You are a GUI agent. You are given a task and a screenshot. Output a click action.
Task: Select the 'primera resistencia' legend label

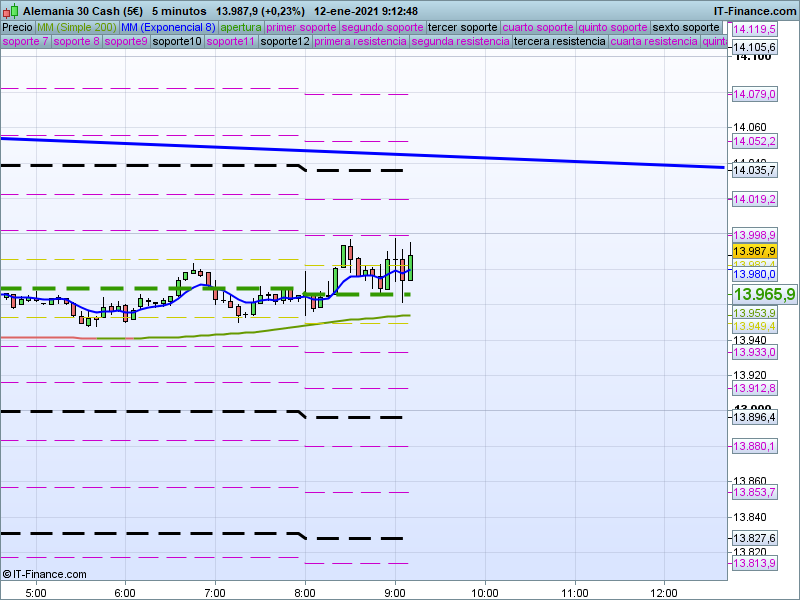359,42
